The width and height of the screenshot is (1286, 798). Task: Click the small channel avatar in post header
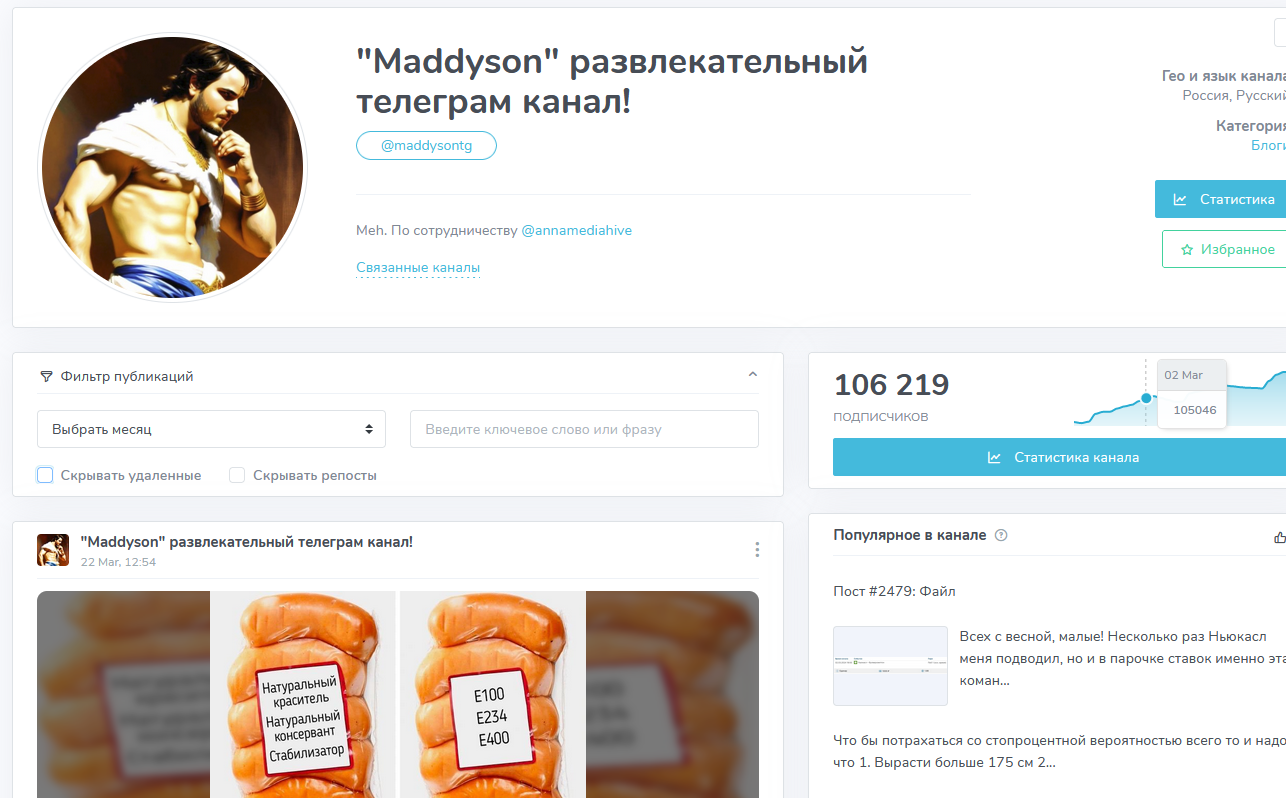(x=53, y=550)
